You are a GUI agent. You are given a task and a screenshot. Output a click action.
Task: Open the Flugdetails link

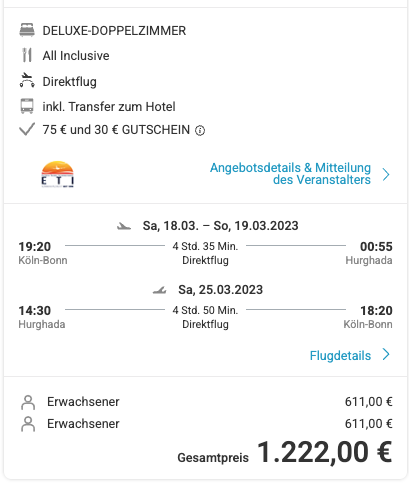pos(340,356)
